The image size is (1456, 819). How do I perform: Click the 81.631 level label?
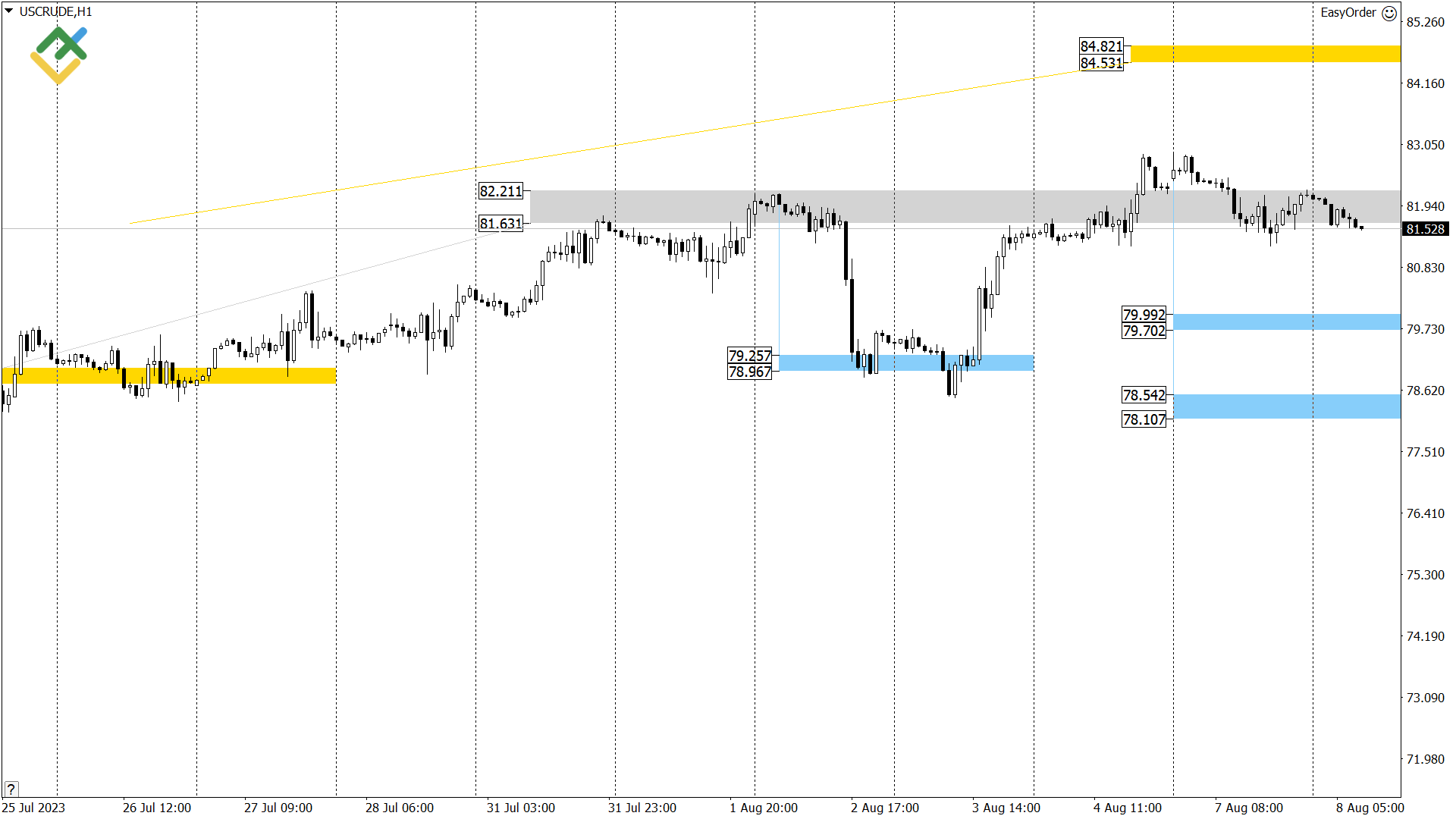(501, 223)
